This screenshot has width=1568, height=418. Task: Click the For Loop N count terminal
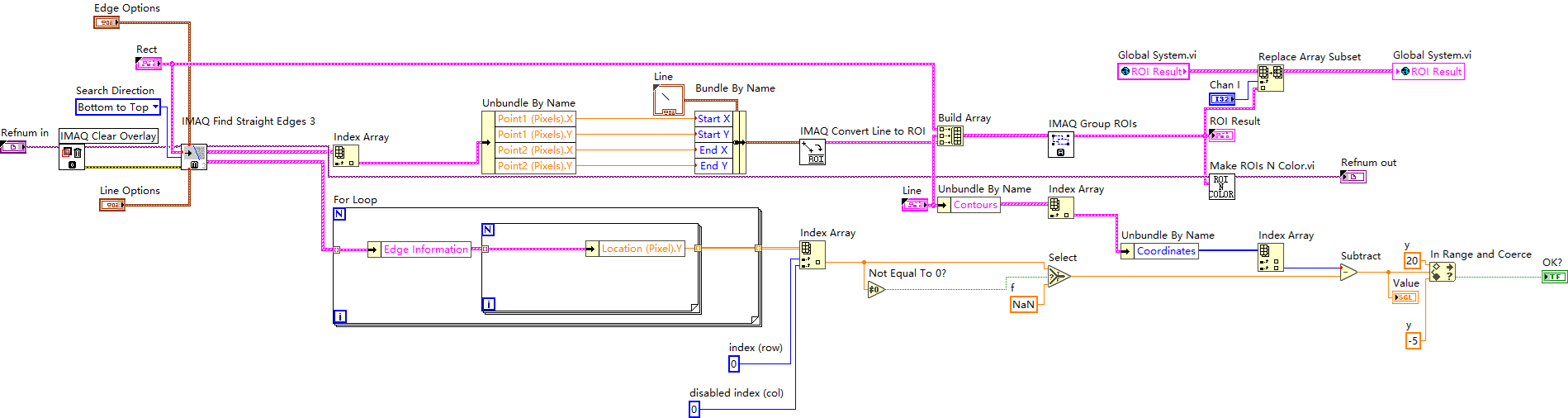339,214
